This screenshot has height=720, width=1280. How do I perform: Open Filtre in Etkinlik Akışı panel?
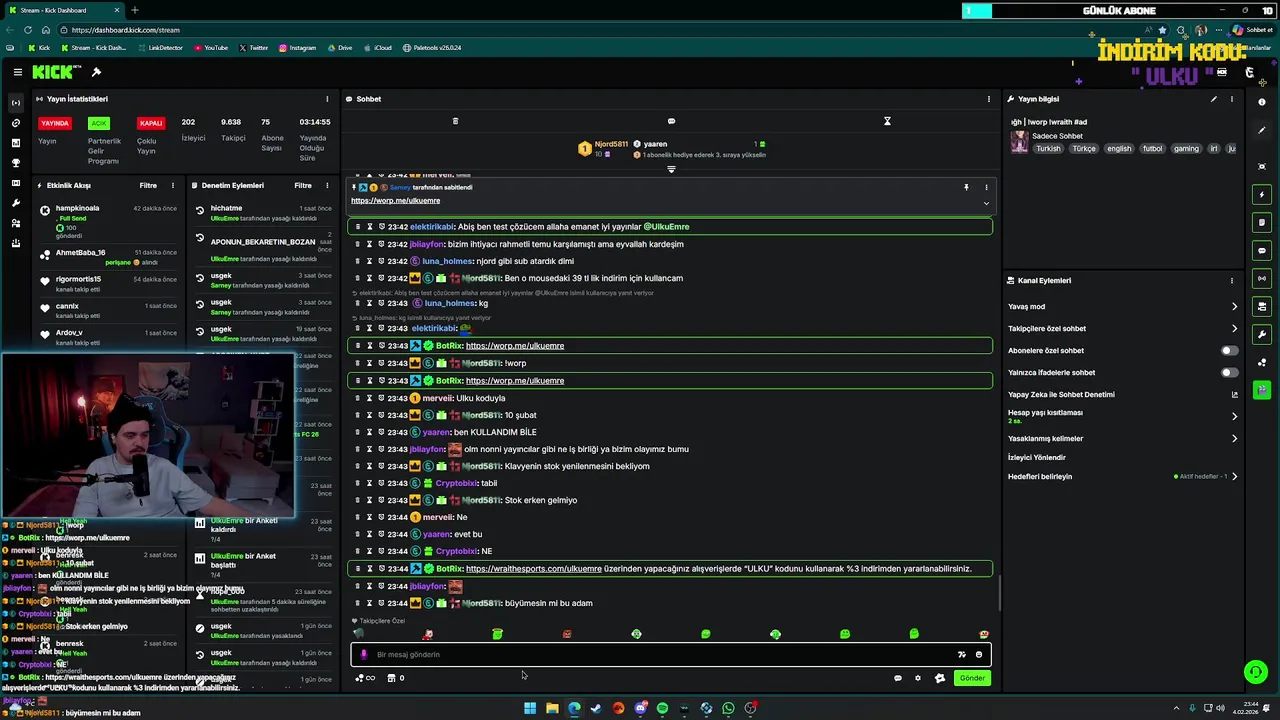[x=148, y=185]
